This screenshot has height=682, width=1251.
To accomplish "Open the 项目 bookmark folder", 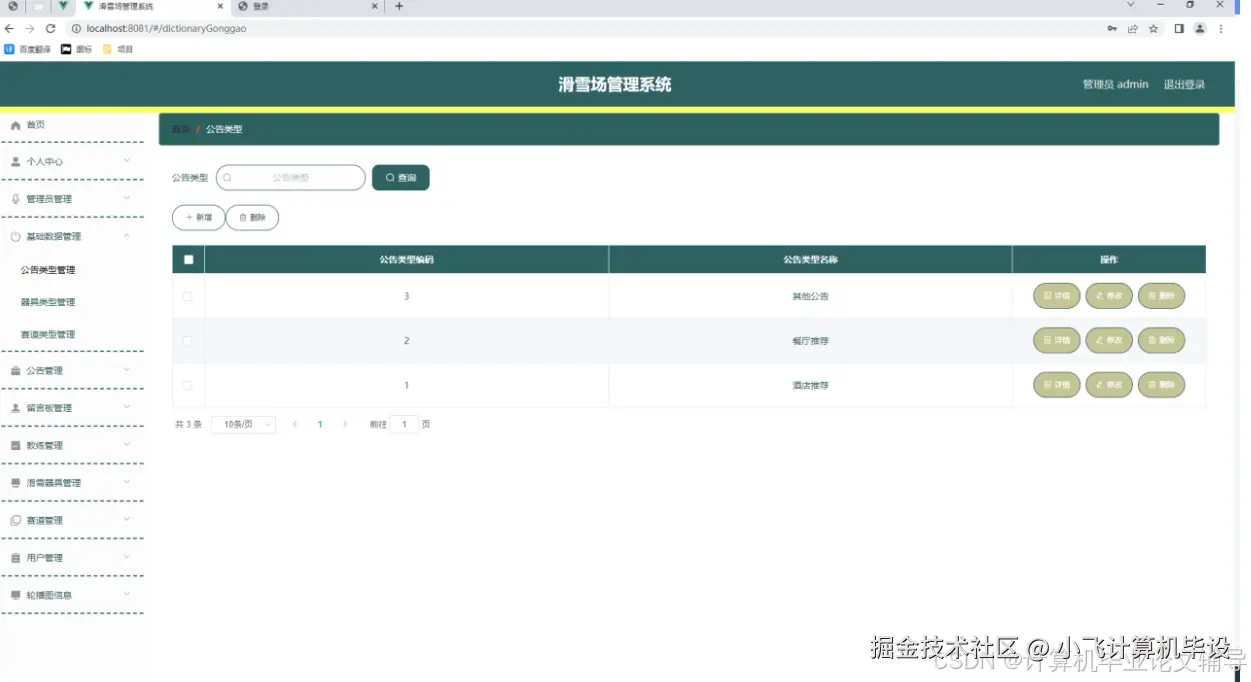I will (x=118, y=49).
